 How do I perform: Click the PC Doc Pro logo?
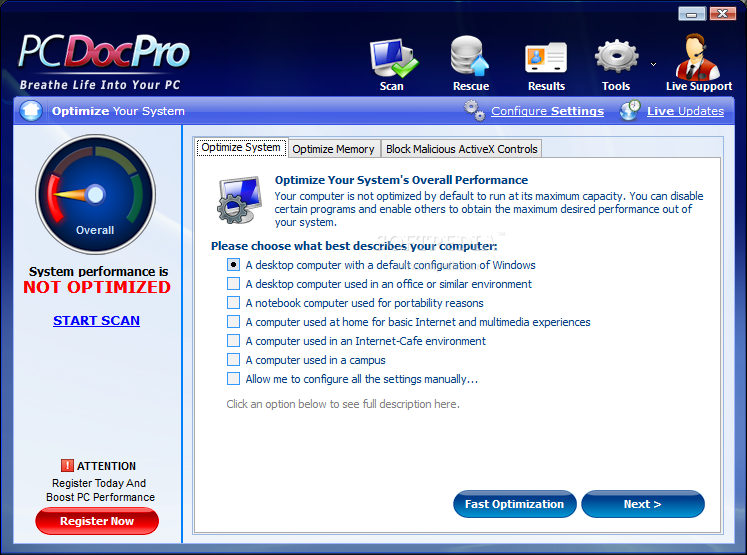click(x=104, y=51)
